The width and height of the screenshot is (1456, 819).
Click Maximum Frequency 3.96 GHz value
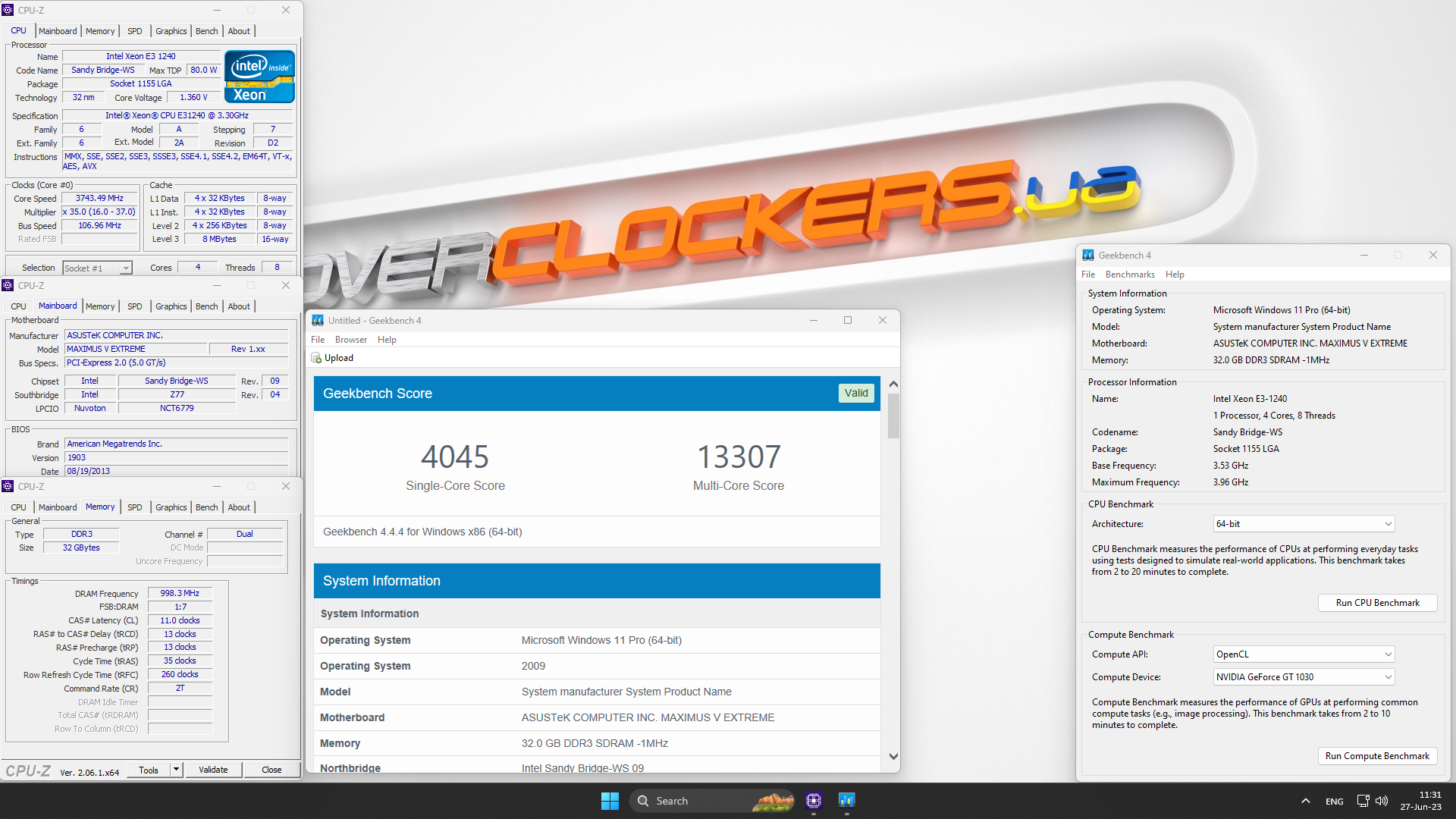tap(1230, 482)
